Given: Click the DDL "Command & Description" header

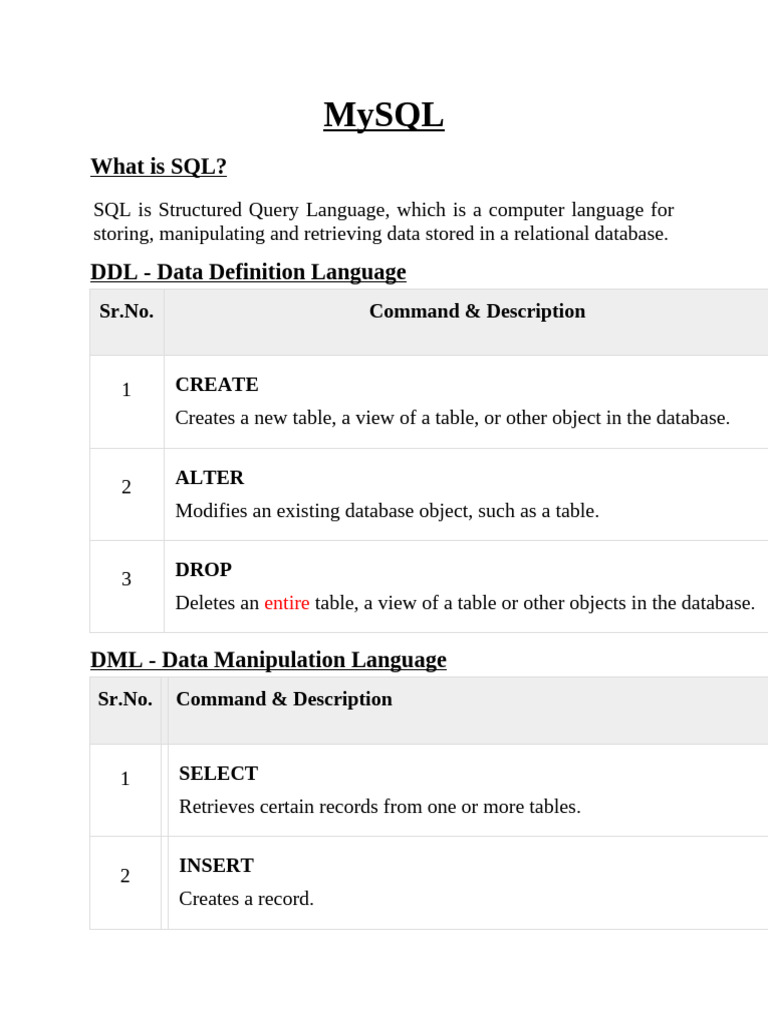Looking at the screenshot, I should click(x=477, y=311).
